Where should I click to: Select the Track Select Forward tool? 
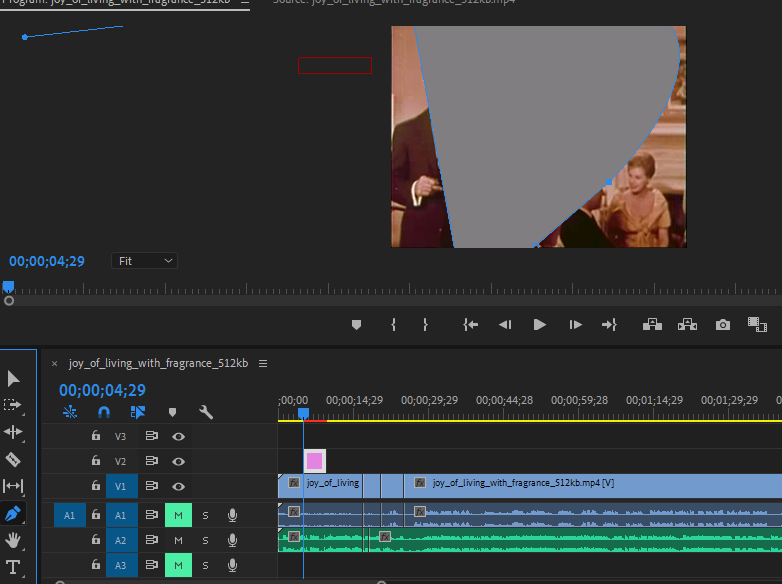point(13,405)
